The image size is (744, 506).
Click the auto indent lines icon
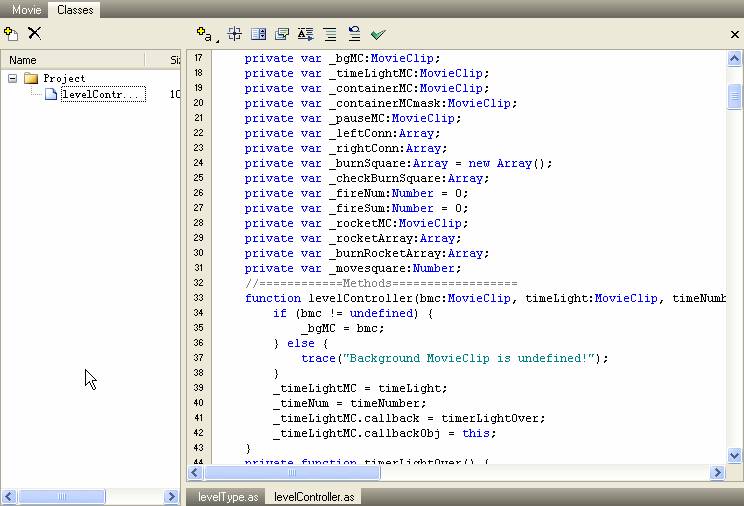coord(330,34)
